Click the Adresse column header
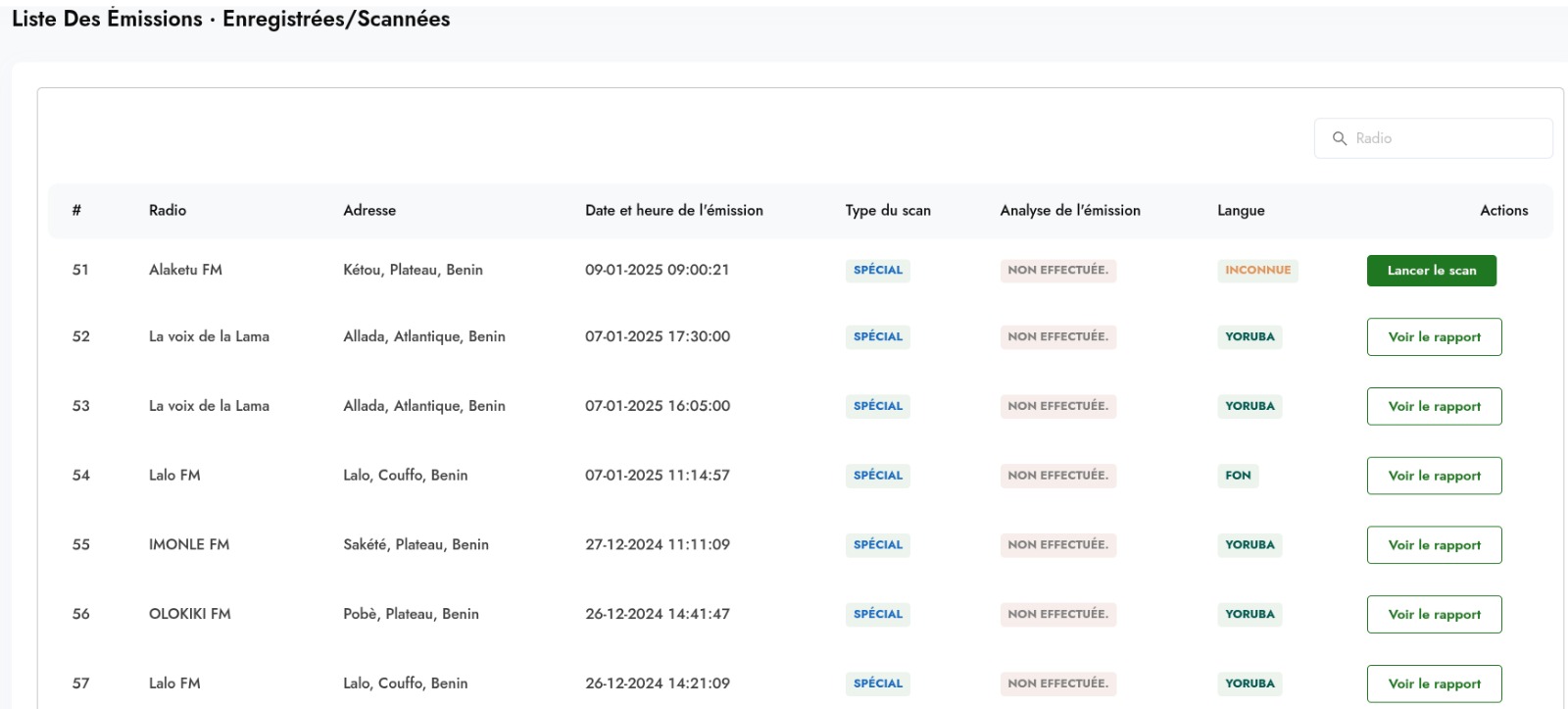 369,211
